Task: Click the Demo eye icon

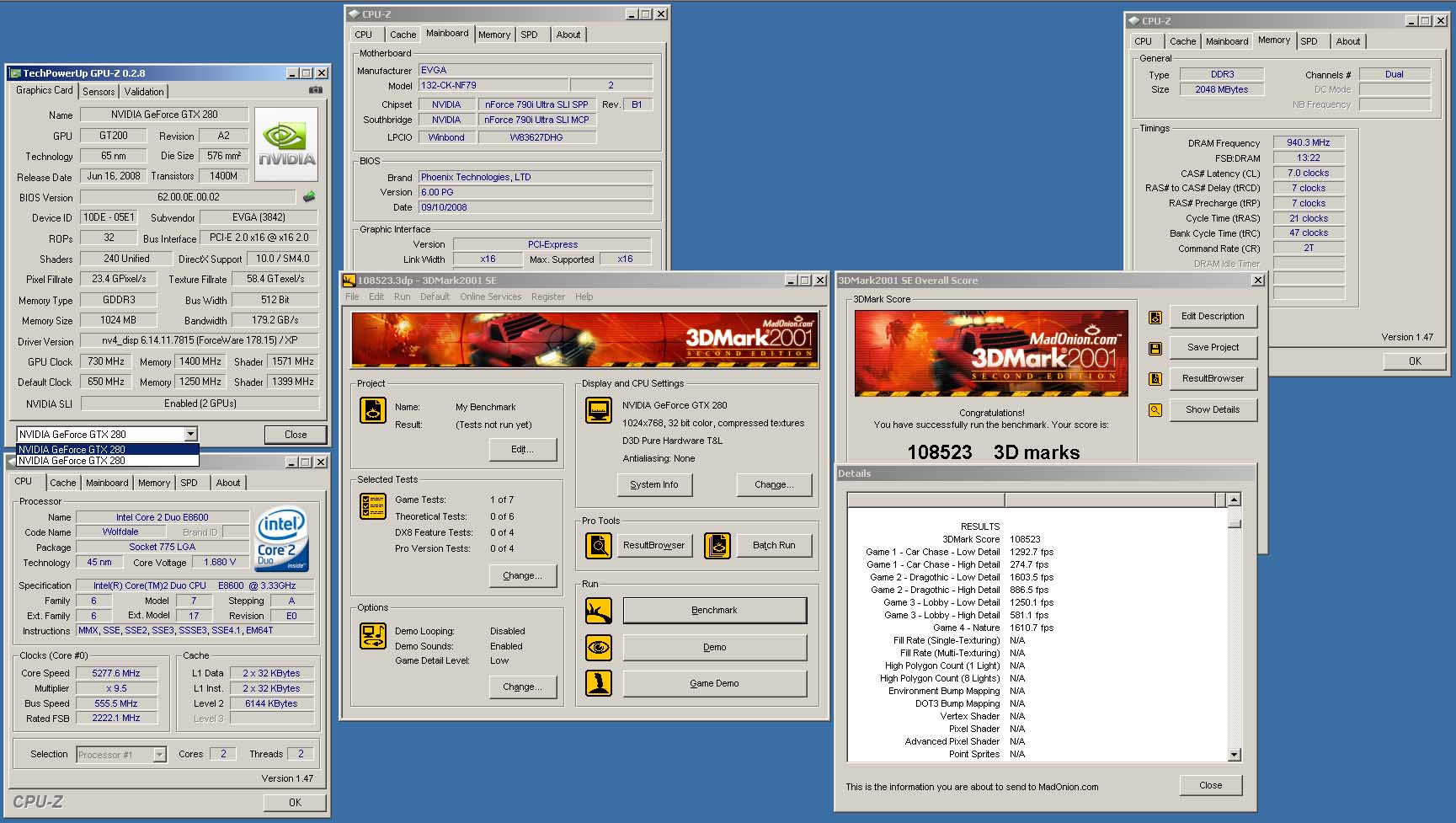Action: [599, 647]
